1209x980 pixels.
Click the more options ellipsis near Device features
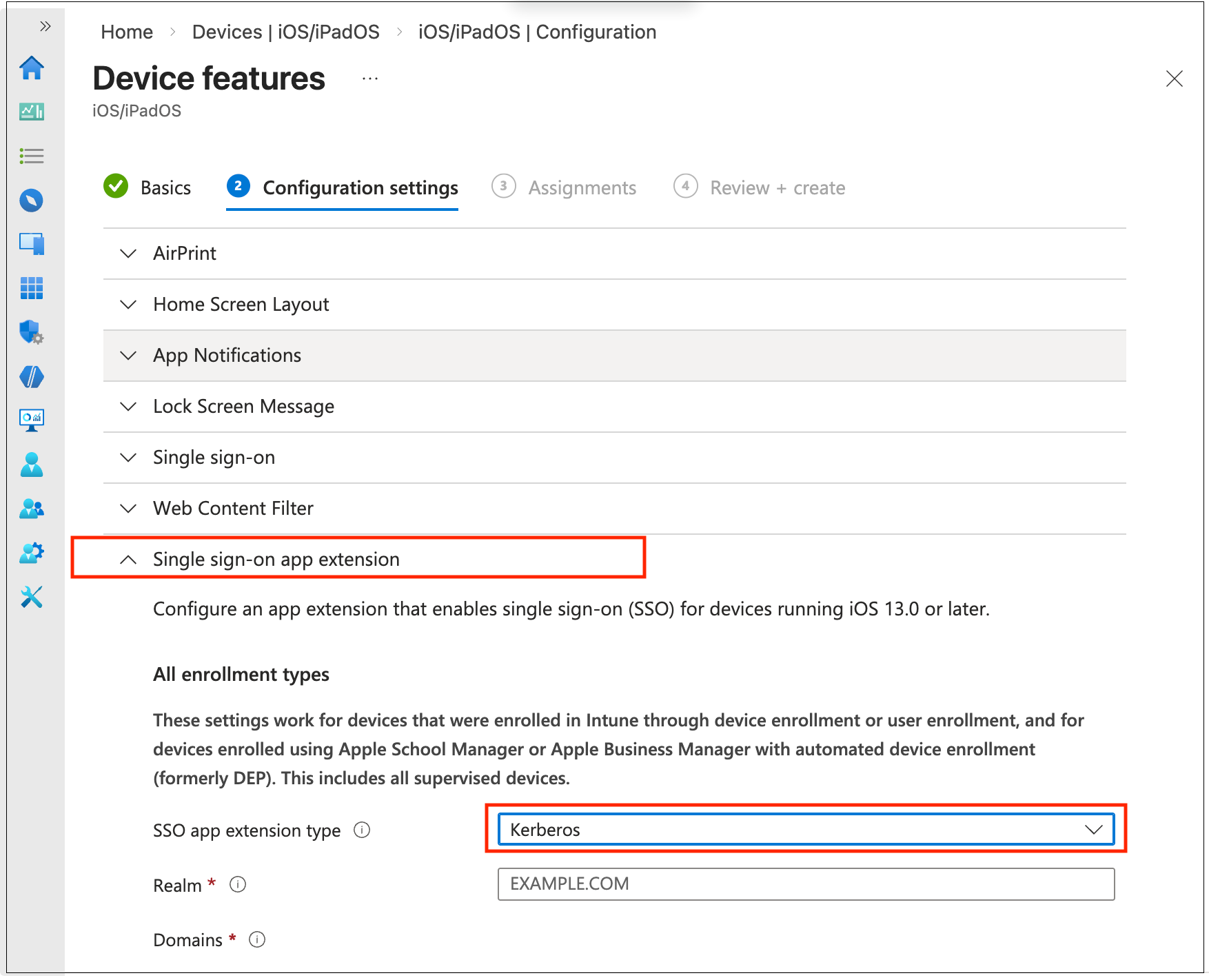tap(371, 78)
